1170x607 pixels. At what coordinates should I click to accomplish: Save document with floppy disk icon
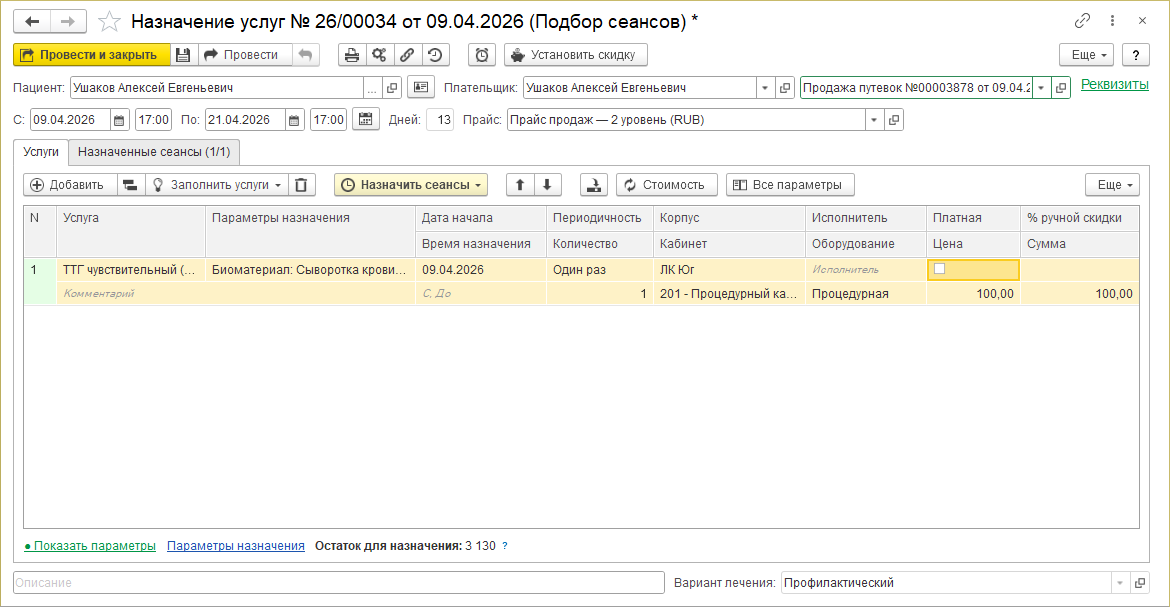(x=184, y=55)
